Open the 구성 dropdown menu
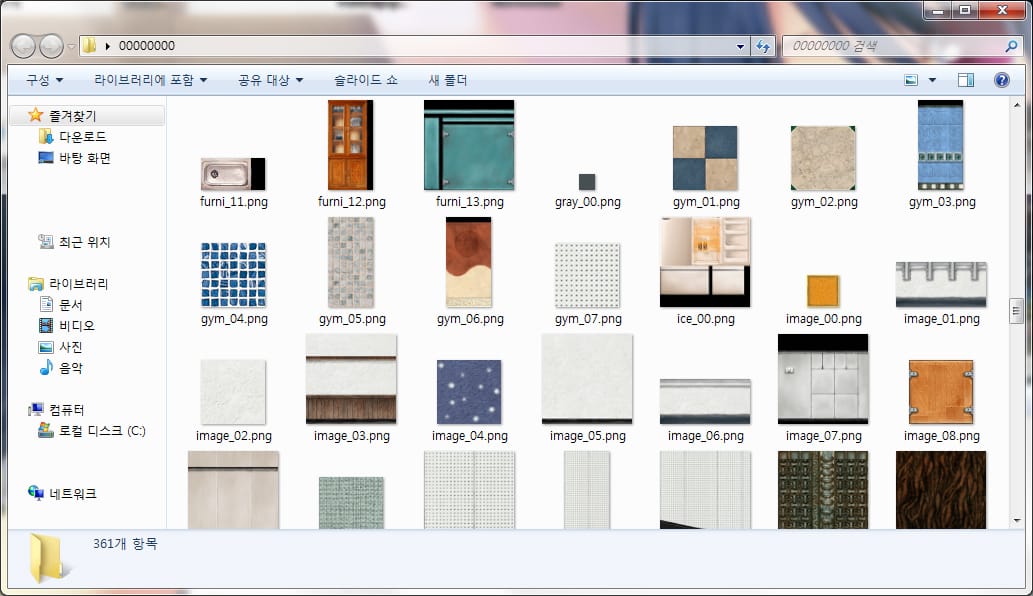The width and height of the screenshot is (1033, 596). [45, 80]
